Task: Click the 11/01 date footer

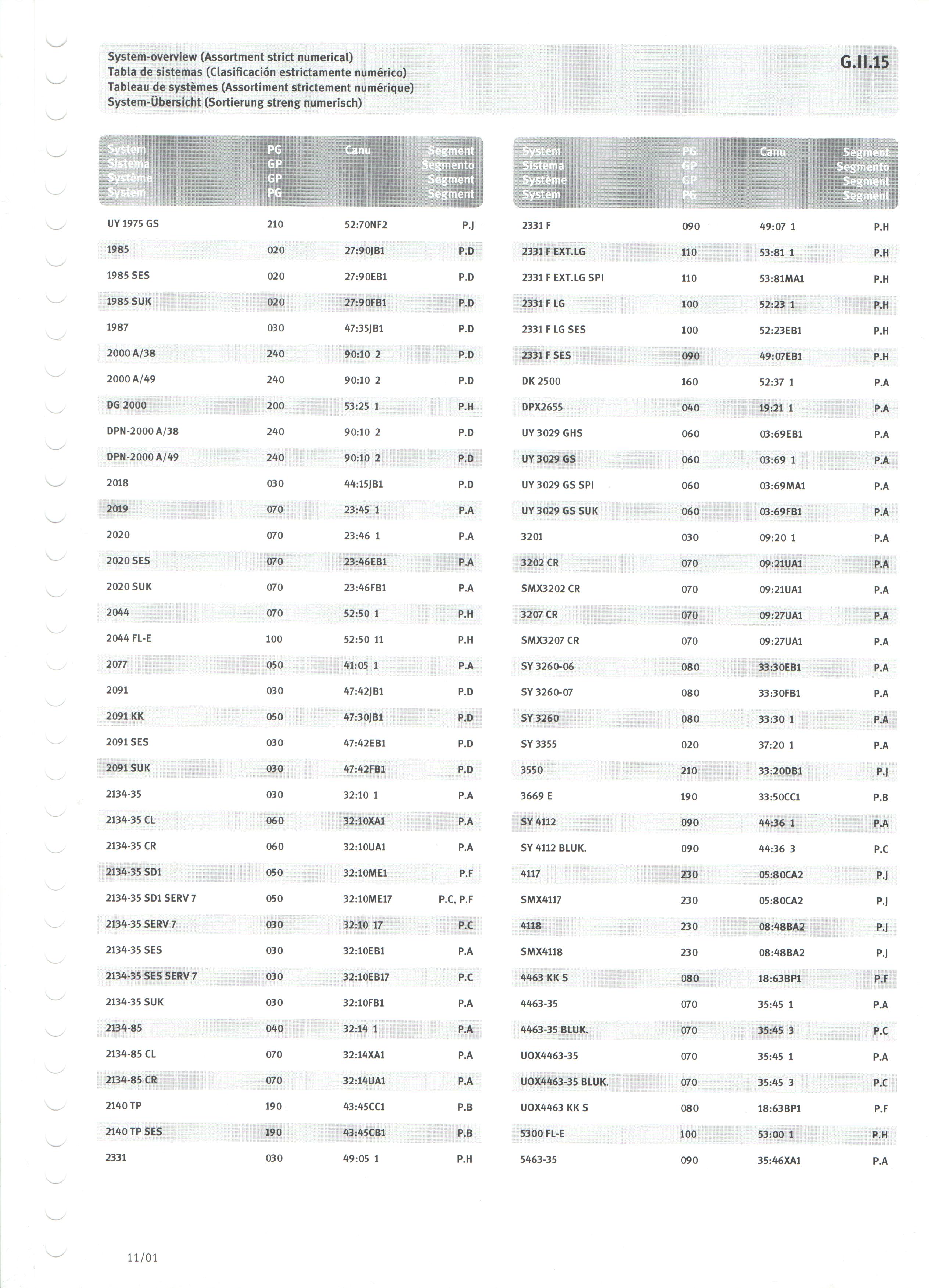Action: tap(142, 1258)
